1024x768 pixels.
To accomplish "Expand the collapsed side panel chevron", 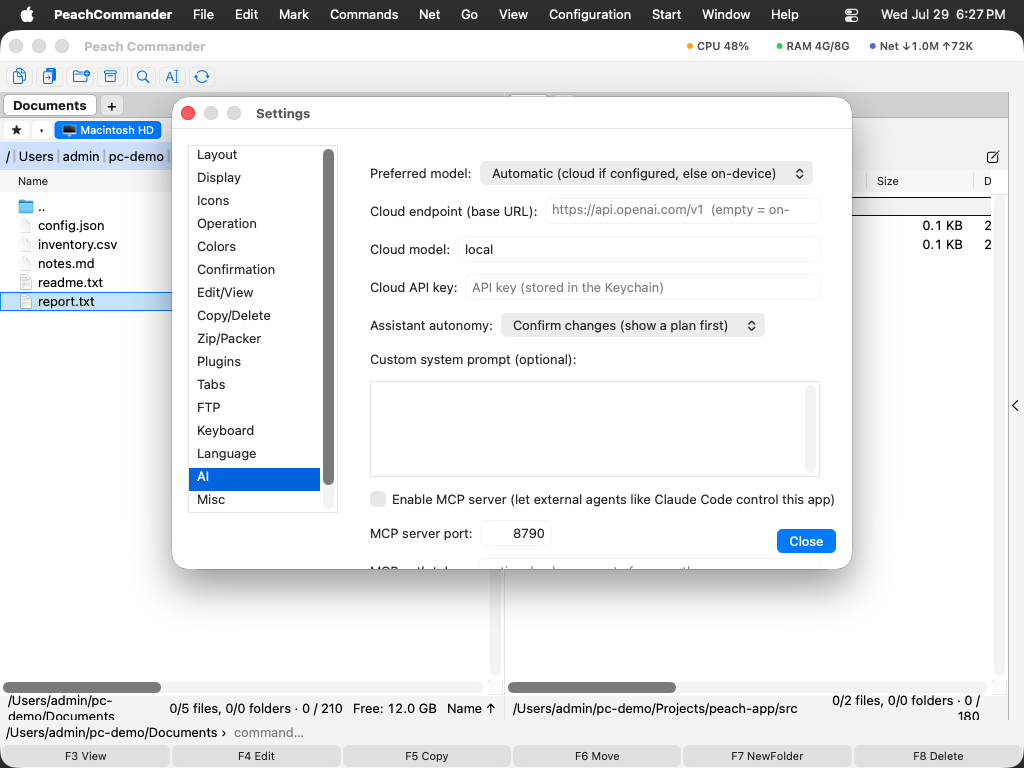I will 1016,406.
